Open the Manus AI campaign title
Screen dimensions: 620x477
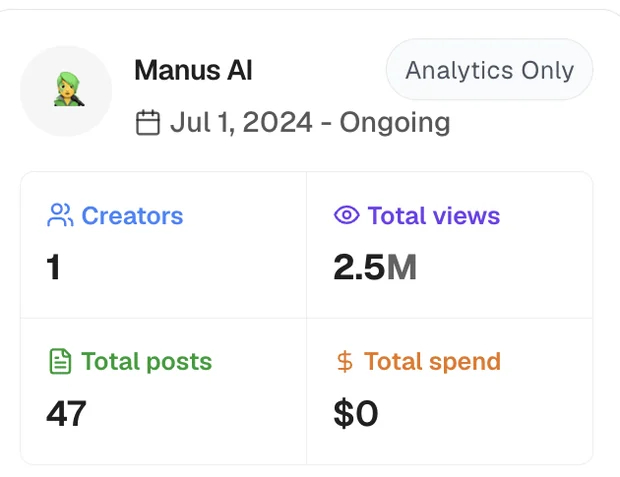(x=193, y=70)
